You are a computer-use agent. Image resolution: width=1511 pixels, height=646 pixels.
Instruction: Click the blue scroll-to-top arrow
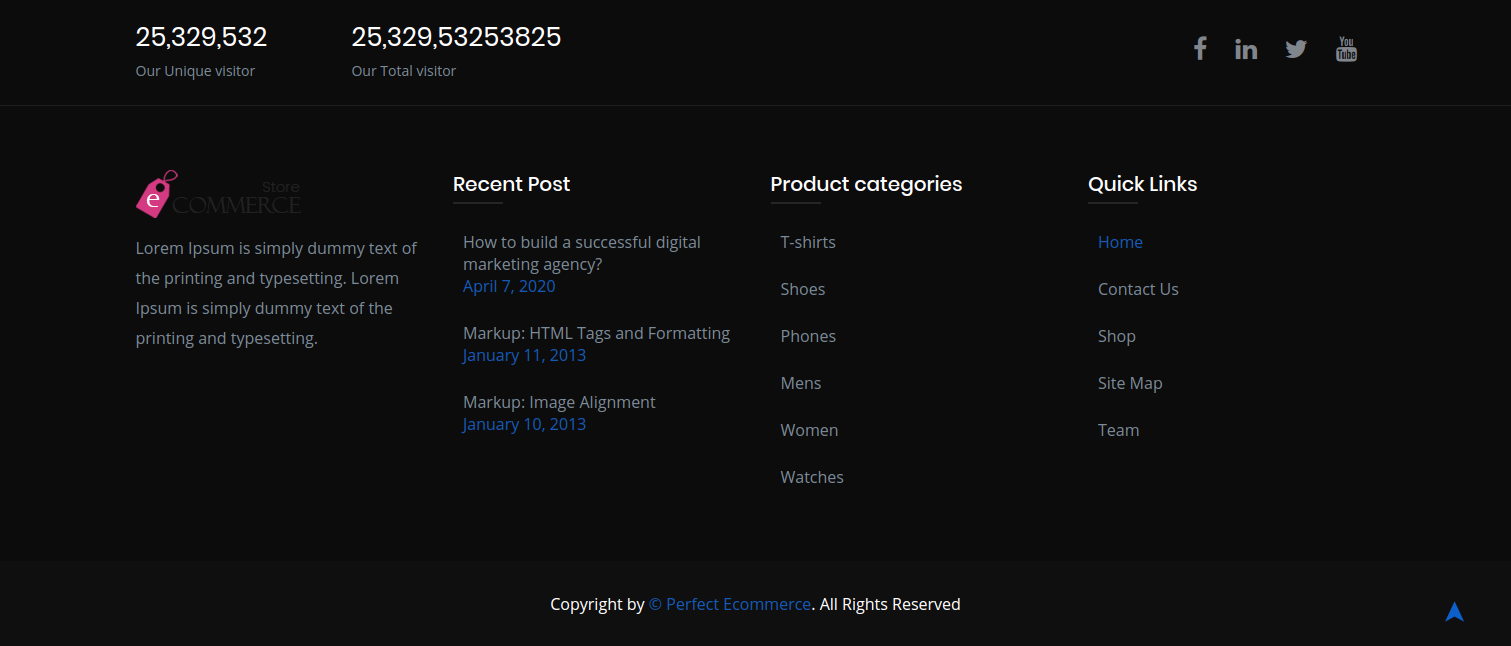(1454, 612)
